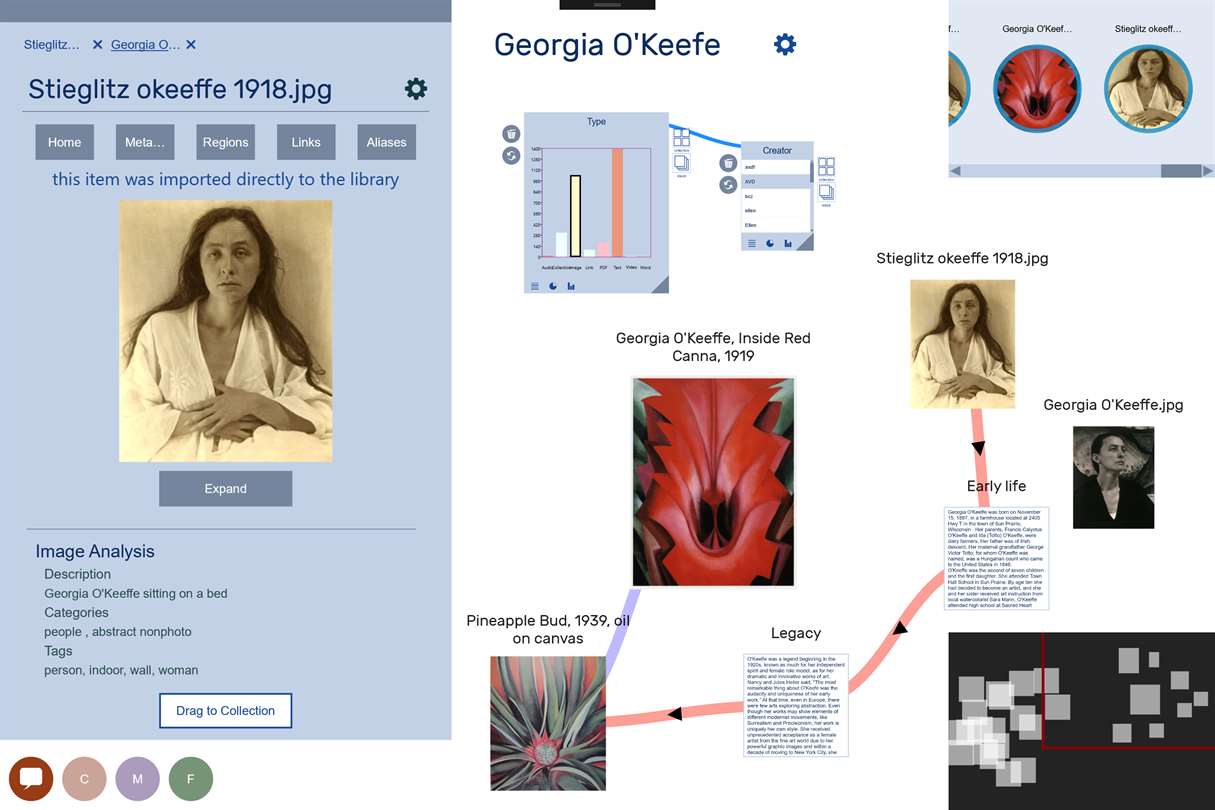Select the Image bar in Type chart

click(x=575, y=216)
